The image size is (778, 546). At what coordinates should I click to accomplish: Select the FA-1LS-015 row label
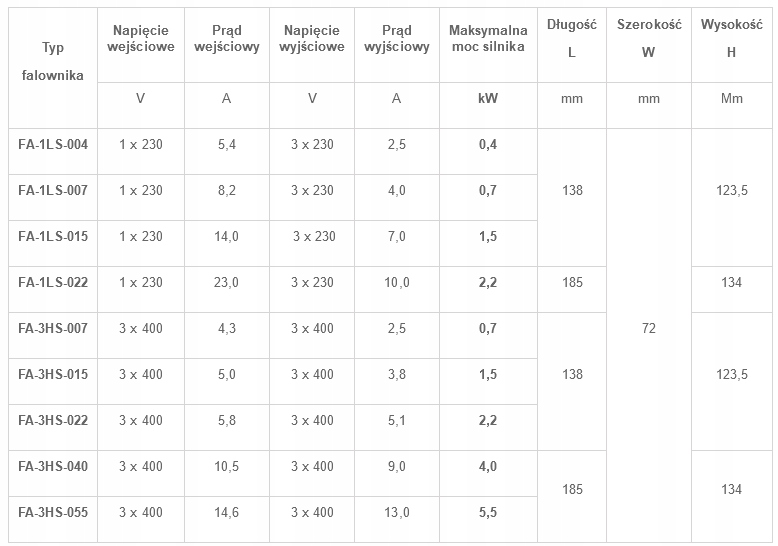tap(53, 236)
